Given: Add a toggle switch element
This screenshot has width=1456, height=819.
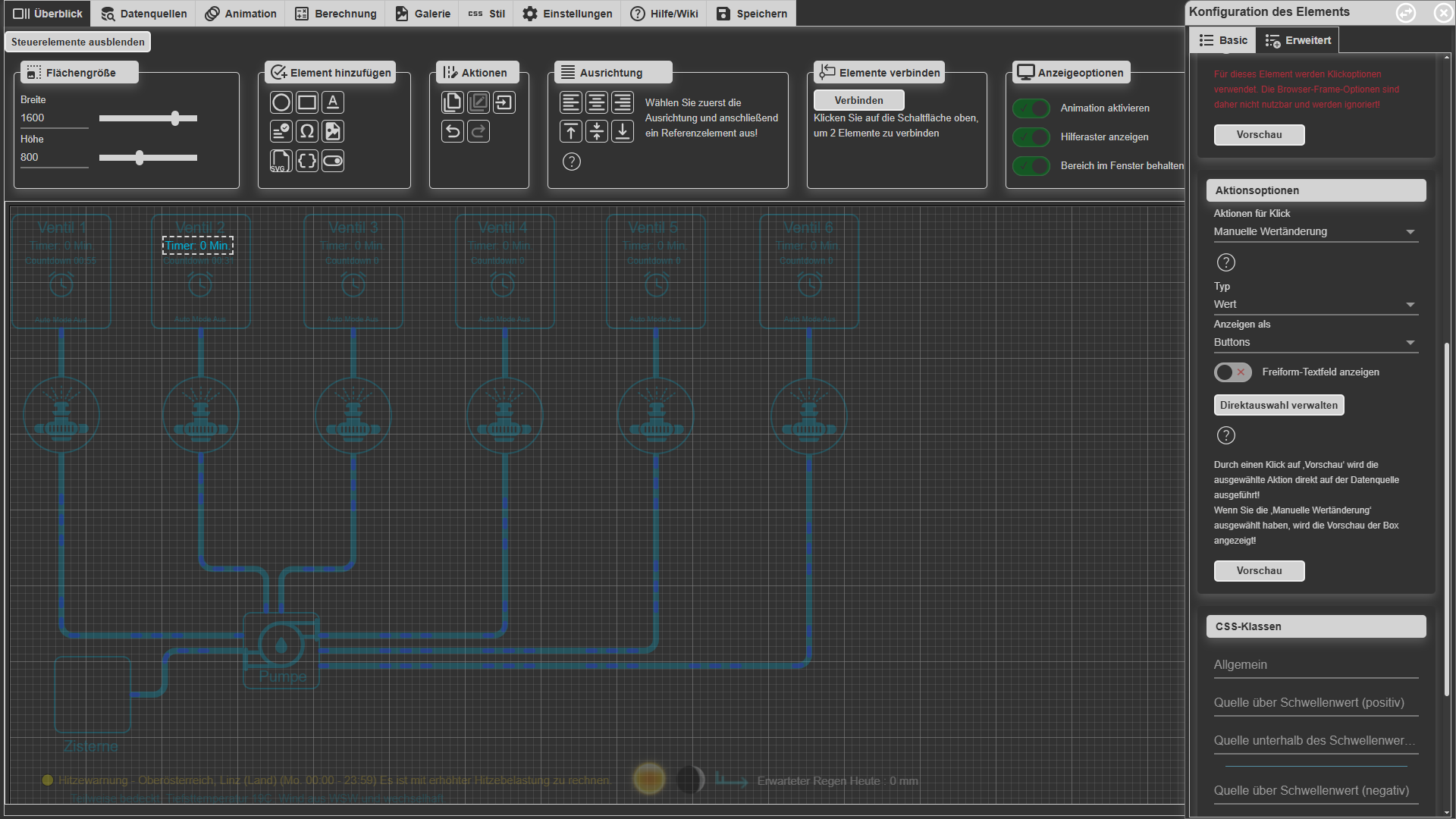Looking at the screenshot, I should point(333,161).
